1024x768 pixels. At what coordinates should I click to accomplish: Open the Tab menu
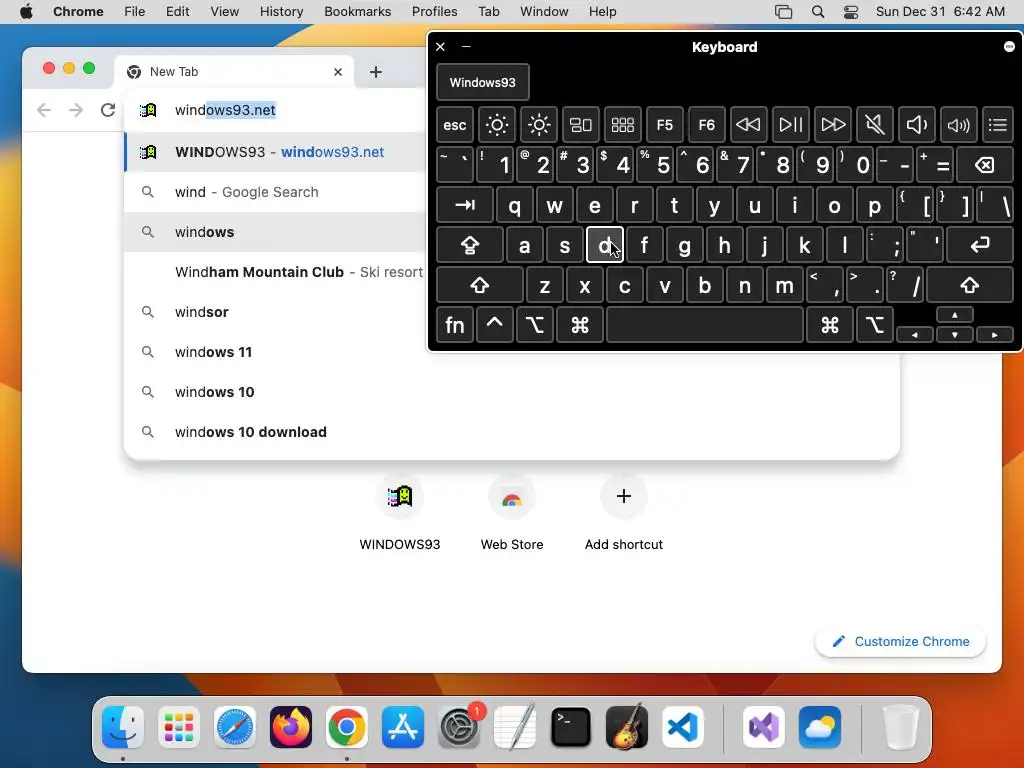coord(488,12)
